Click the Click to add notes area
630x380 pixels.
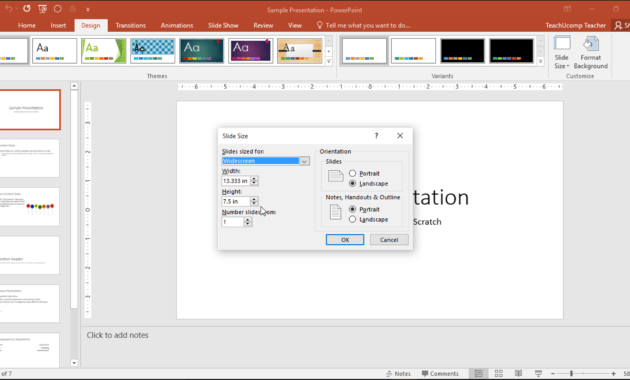(x=117, y=335)
